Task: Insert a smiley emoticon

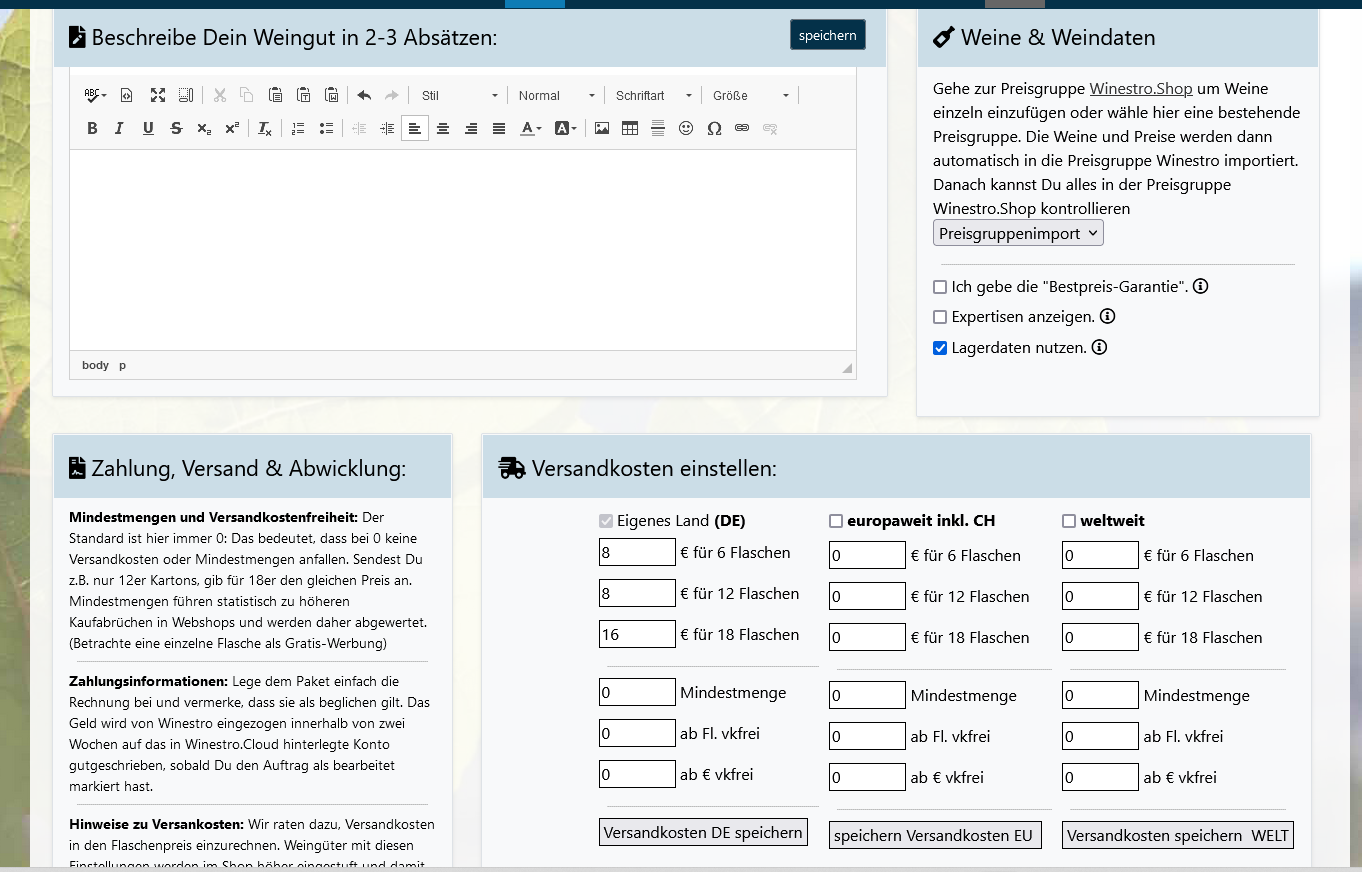Action: click(686, 128)
